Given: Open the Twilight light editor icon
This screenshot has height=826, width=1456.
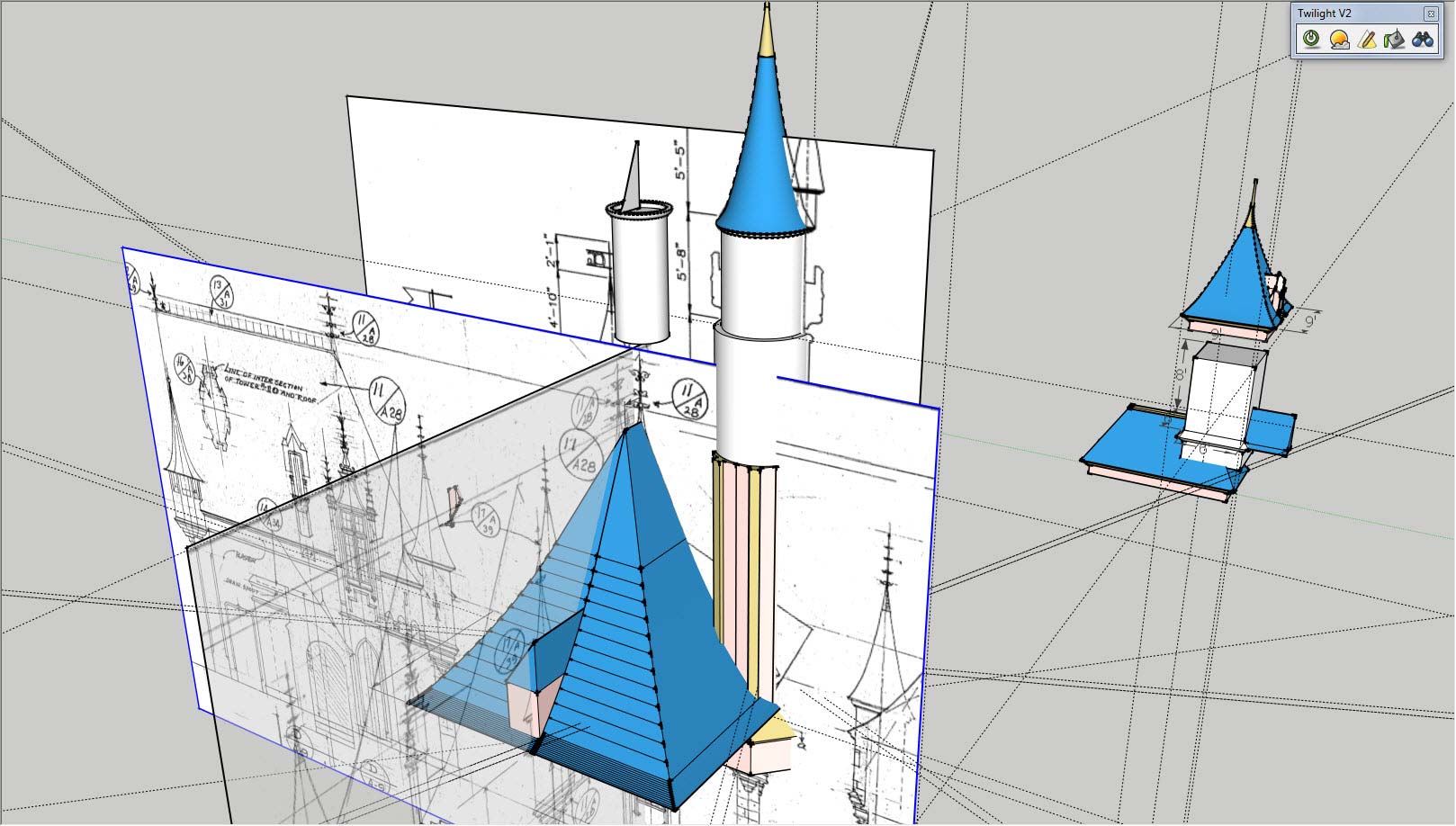Looking at the screenshot, I should point(1395,40).
